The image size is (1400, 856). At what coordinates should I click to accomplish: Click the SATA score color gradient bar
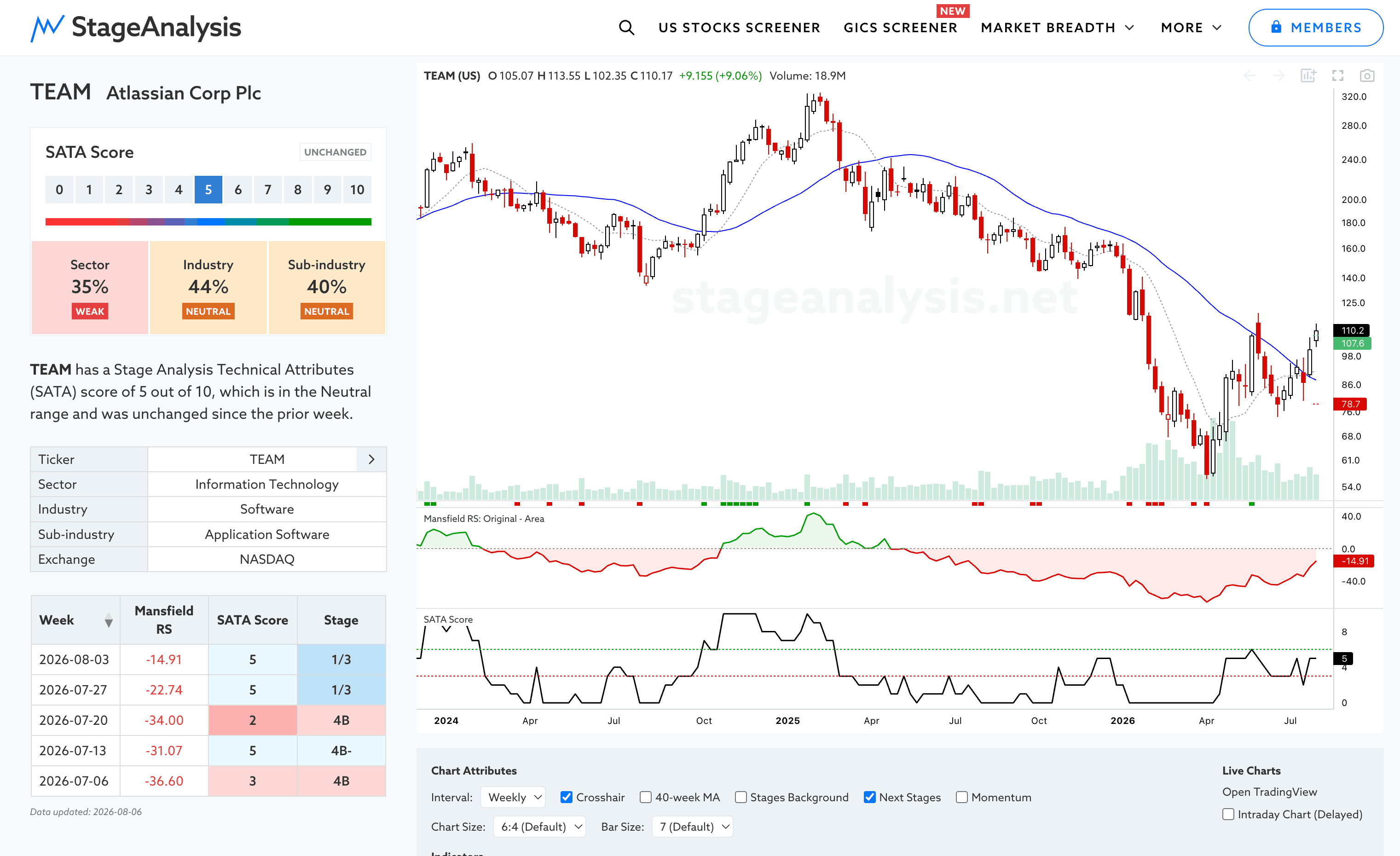208,221
